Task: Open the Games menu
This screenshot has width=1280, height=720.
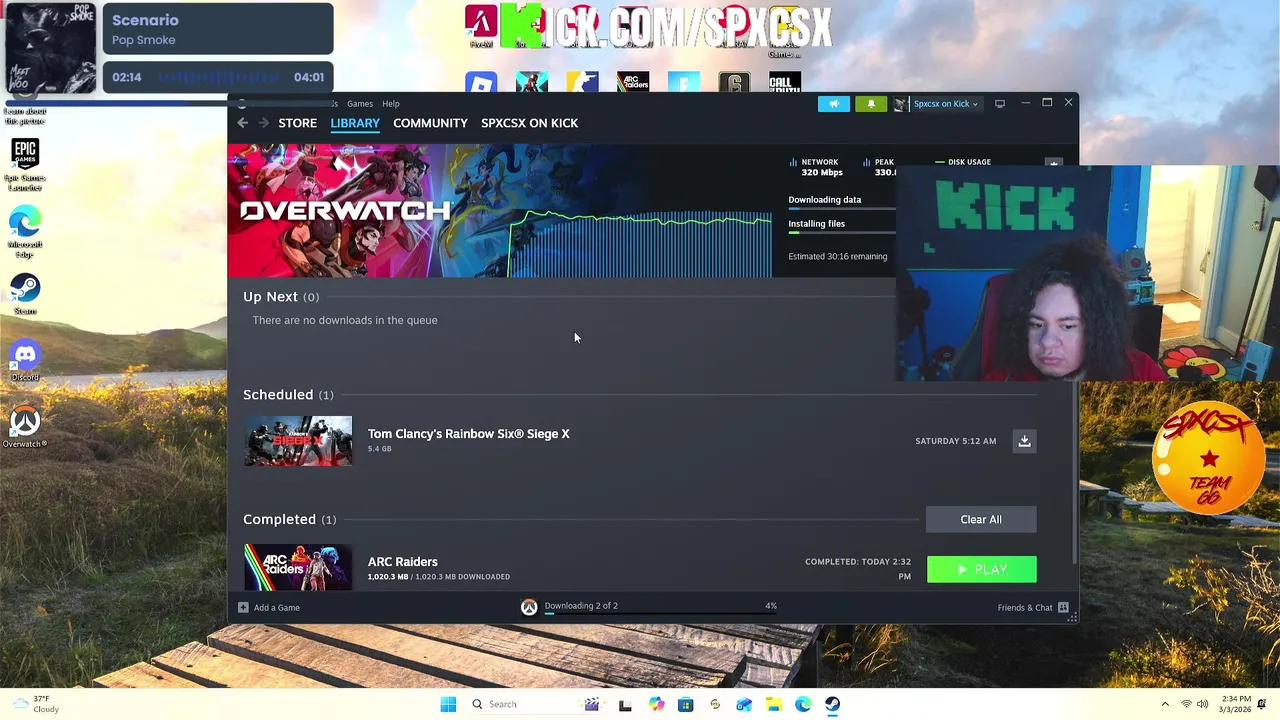Action: [360, 104]
